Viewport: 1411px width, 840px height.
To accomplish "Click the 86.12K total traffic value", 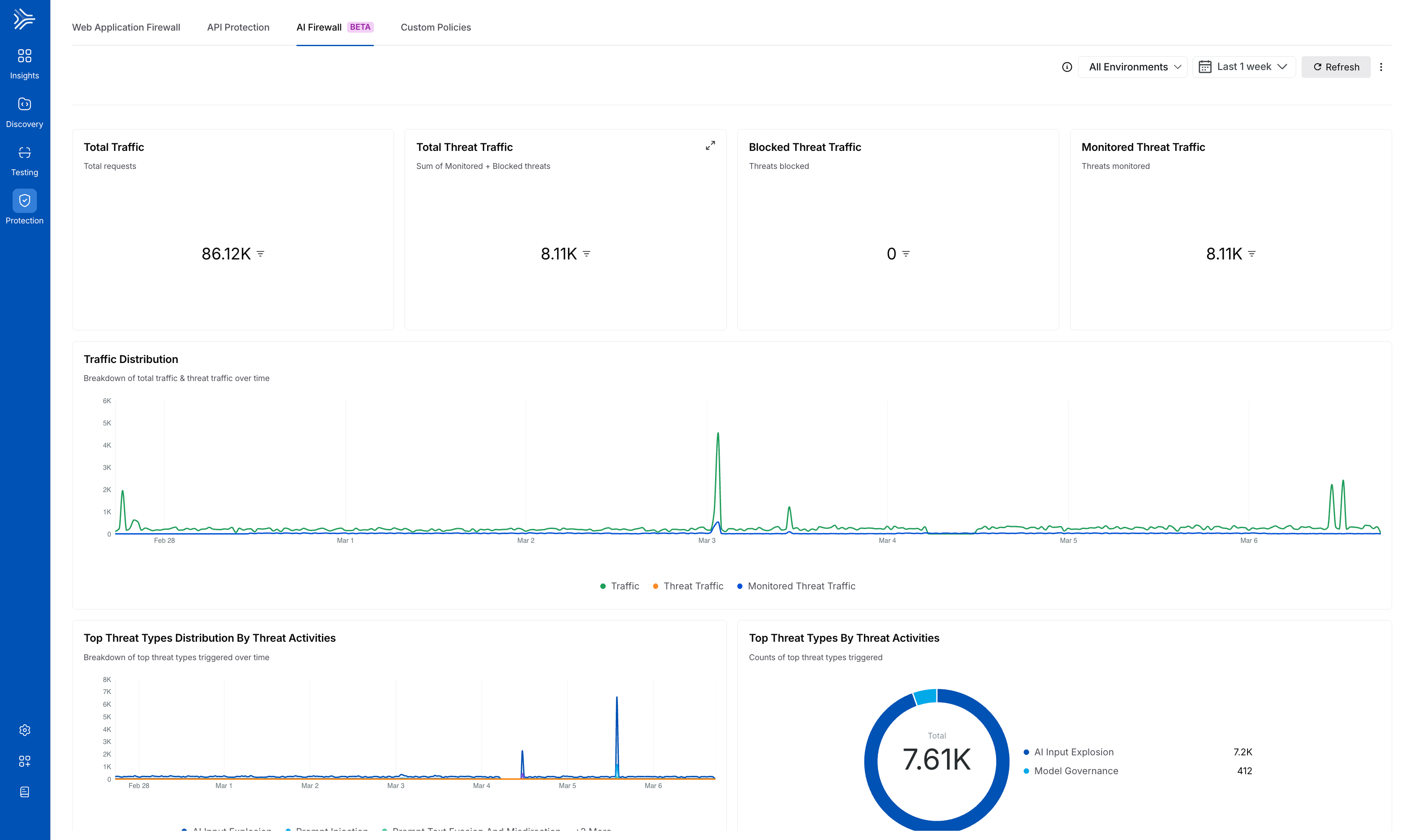I will point(226,254).
